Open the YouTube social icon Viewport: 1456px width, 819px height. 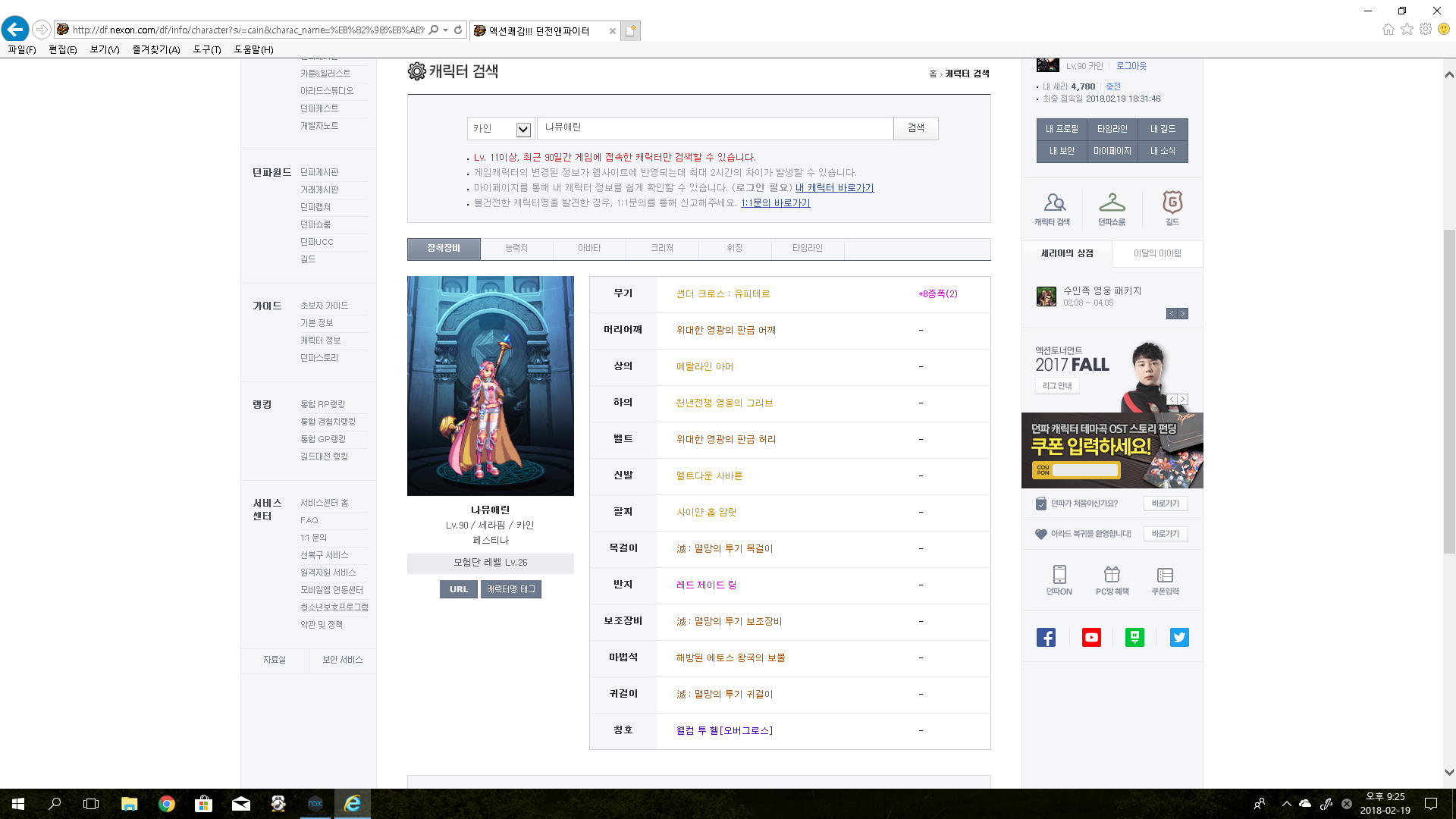[1091, 638]
